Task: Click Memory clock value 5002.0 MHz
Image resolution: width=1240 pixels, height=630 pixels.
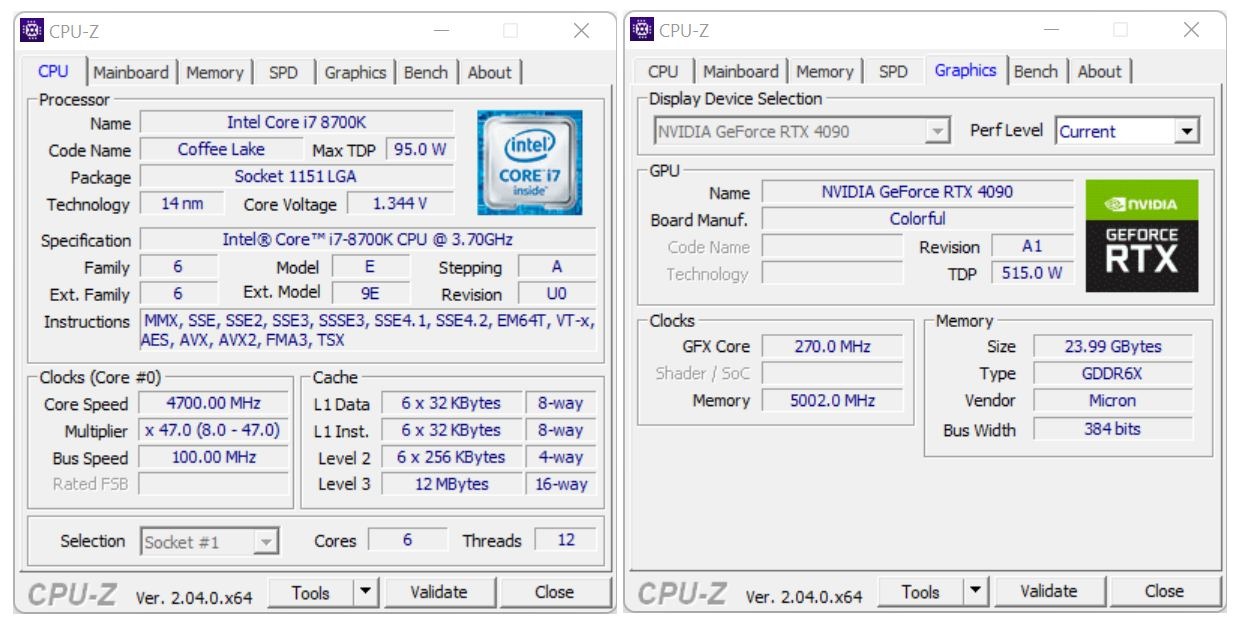Action: (x=832, y=401)
